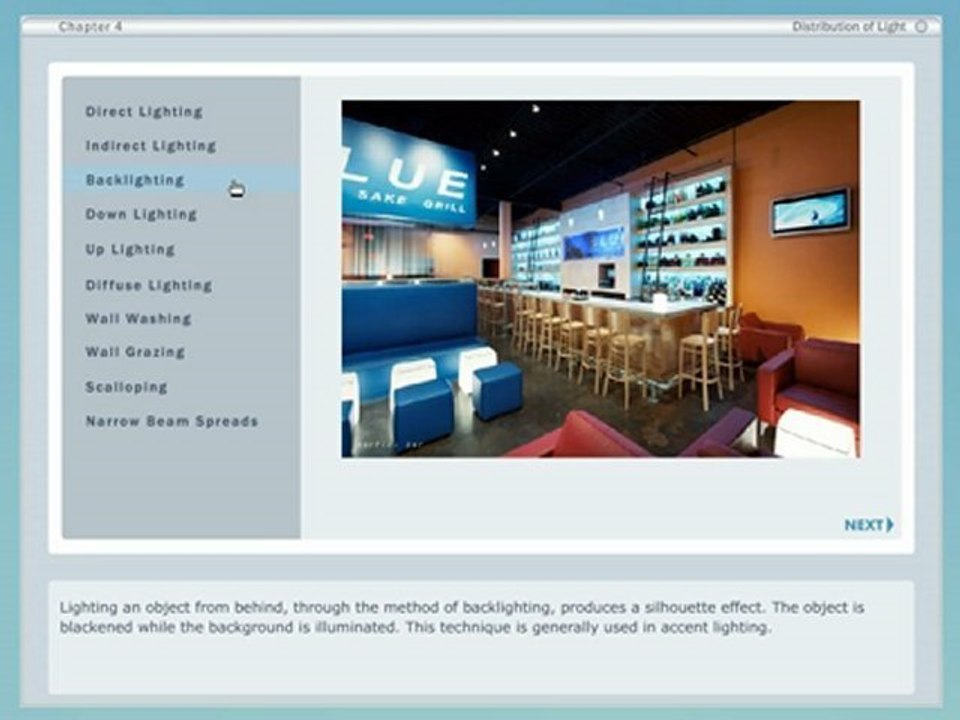Click the Chapter 4 header label
960x720 pixels.
[x=90, y=26]
